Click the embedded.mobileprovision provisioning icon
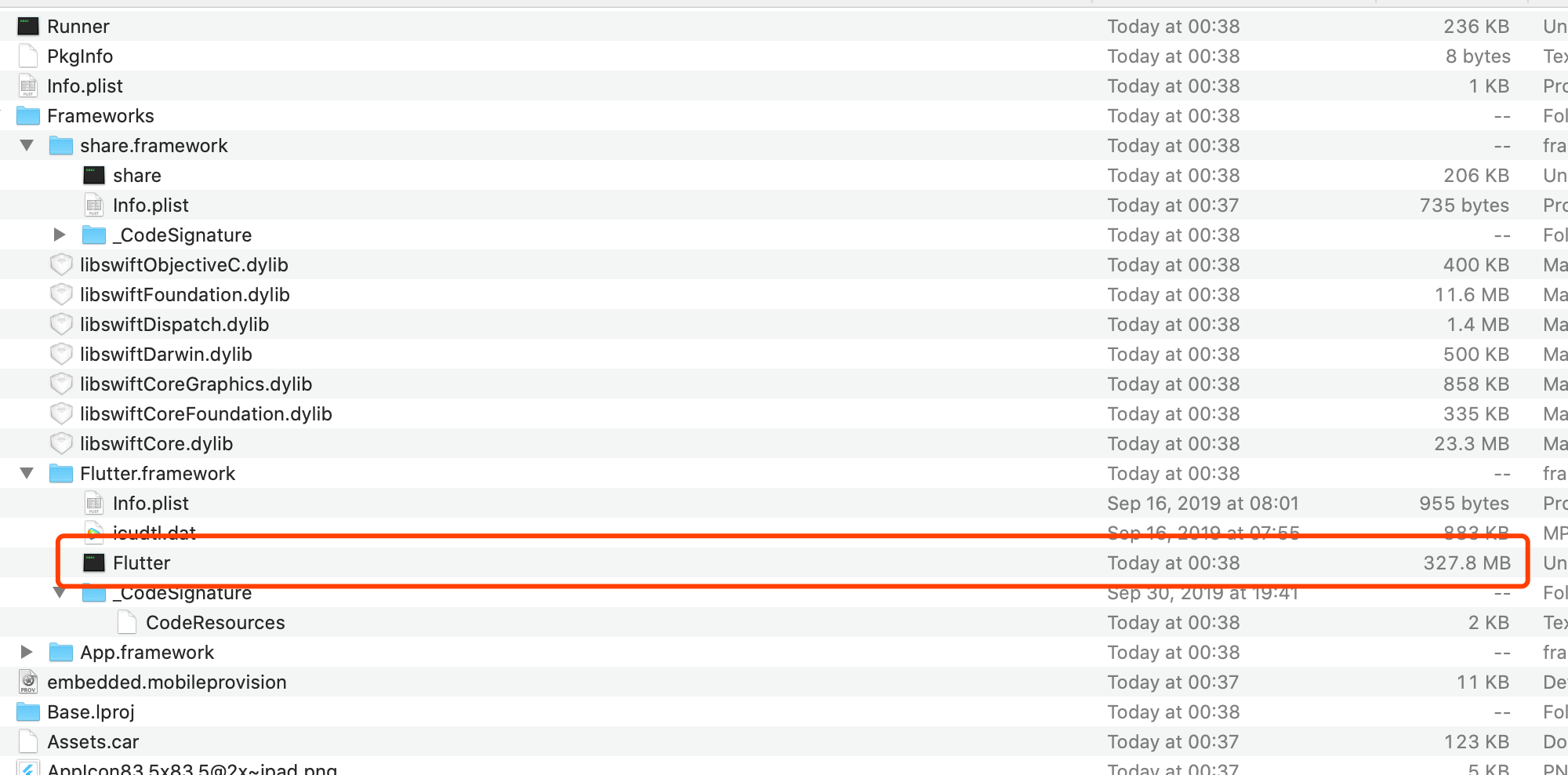 (x=27, y=682)
